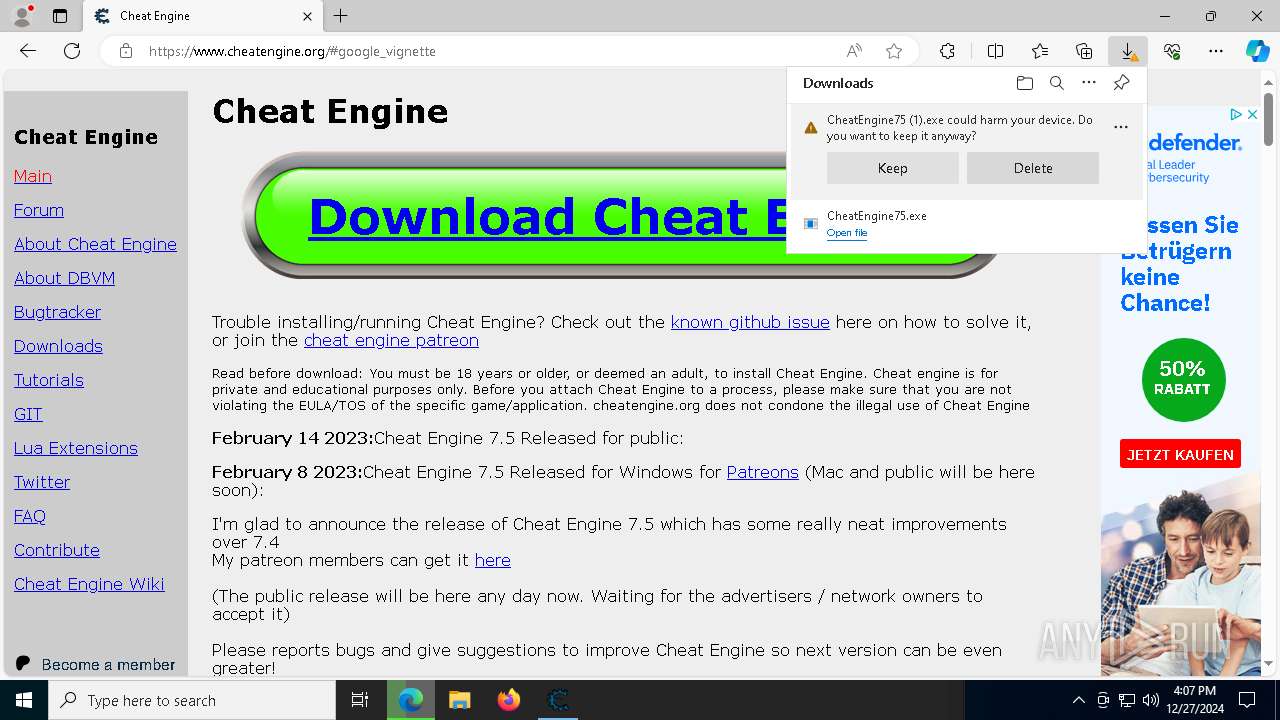Open Lua Extensions link
This screenshot has width=1280, height=720.
click(76, 448)
